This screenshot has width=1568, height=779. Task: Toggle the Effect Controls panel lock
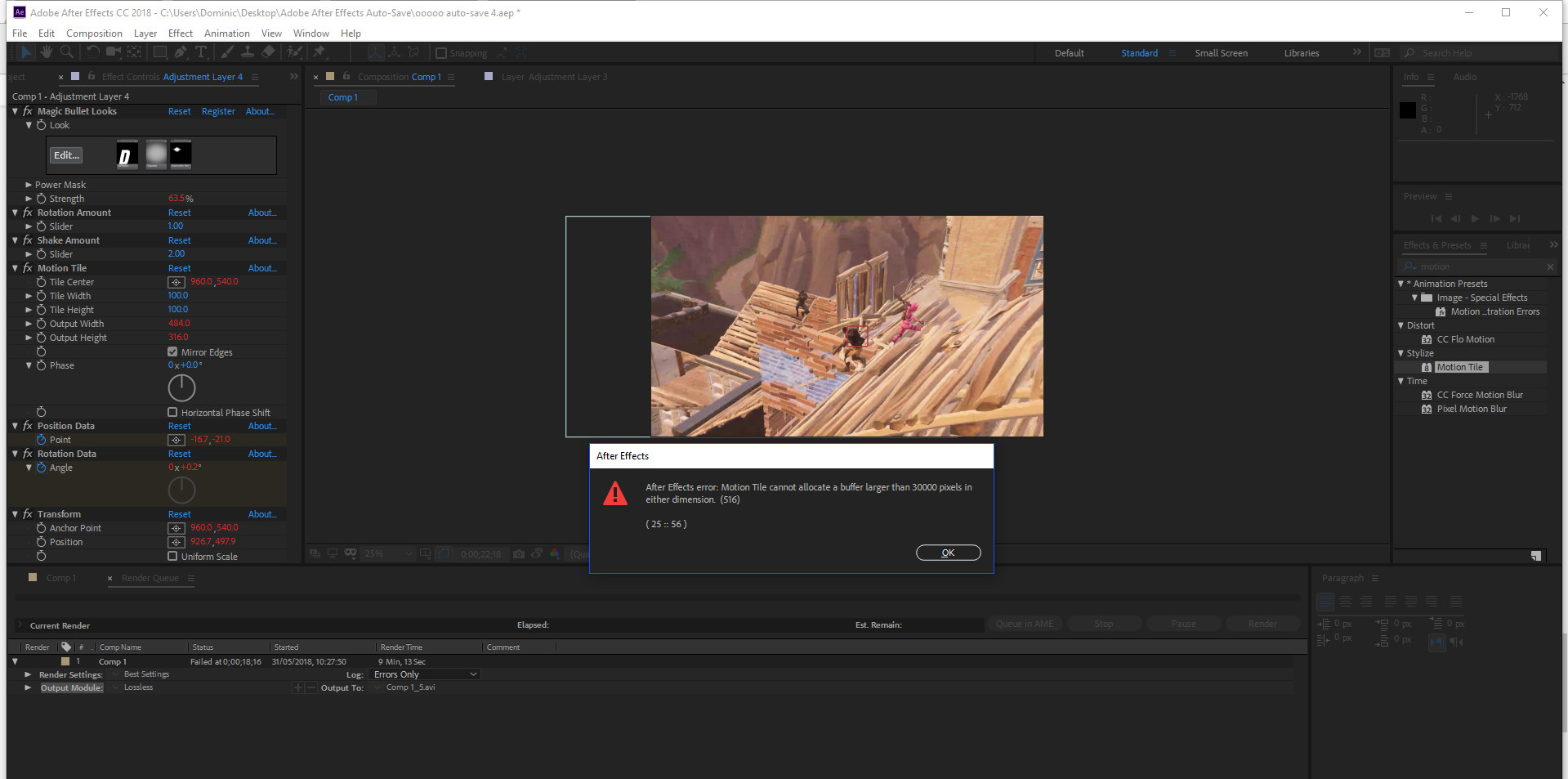coord(92,76)
